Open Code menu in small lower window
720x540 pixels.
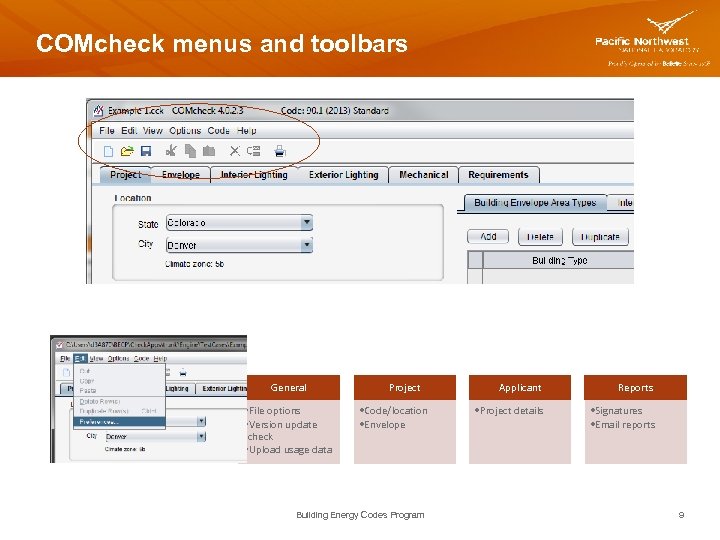point(141,358)
